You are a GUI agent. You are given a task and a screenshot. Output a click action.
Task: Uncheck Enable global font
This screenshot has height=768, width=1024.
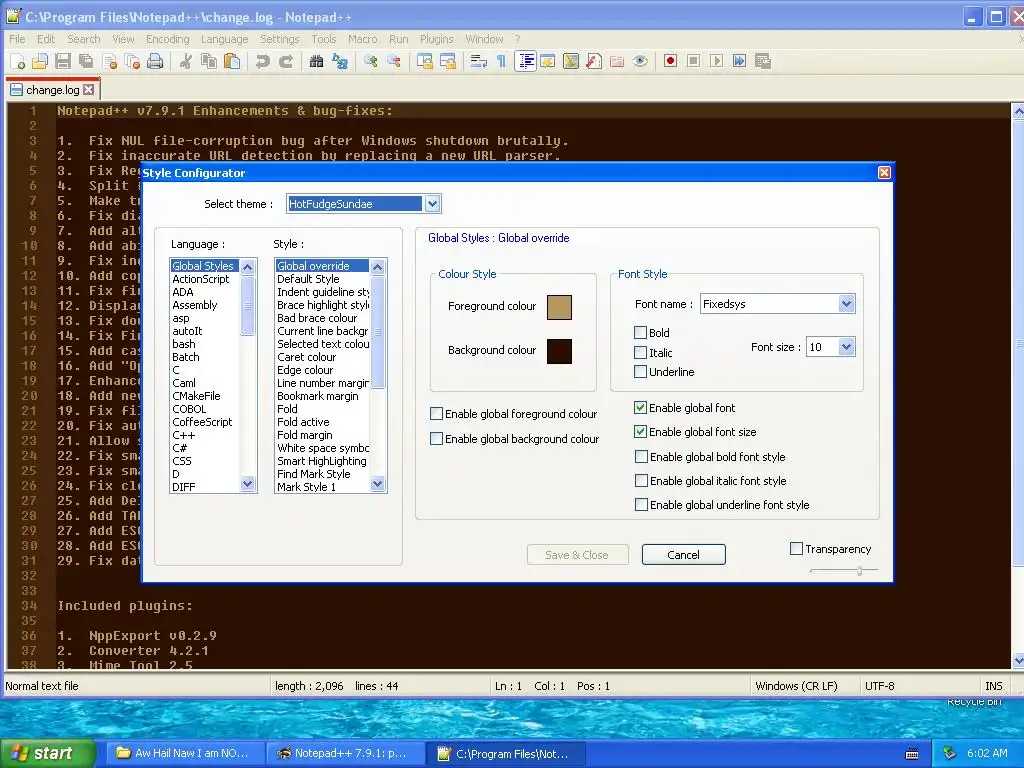(x=641, y=408)
